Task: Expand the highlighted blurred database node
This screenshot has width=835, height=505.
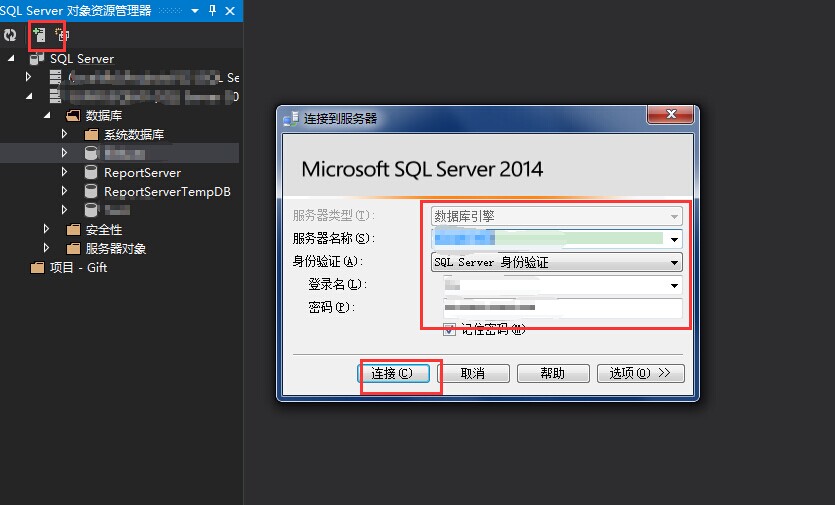Action: click(x=64, y=153)
